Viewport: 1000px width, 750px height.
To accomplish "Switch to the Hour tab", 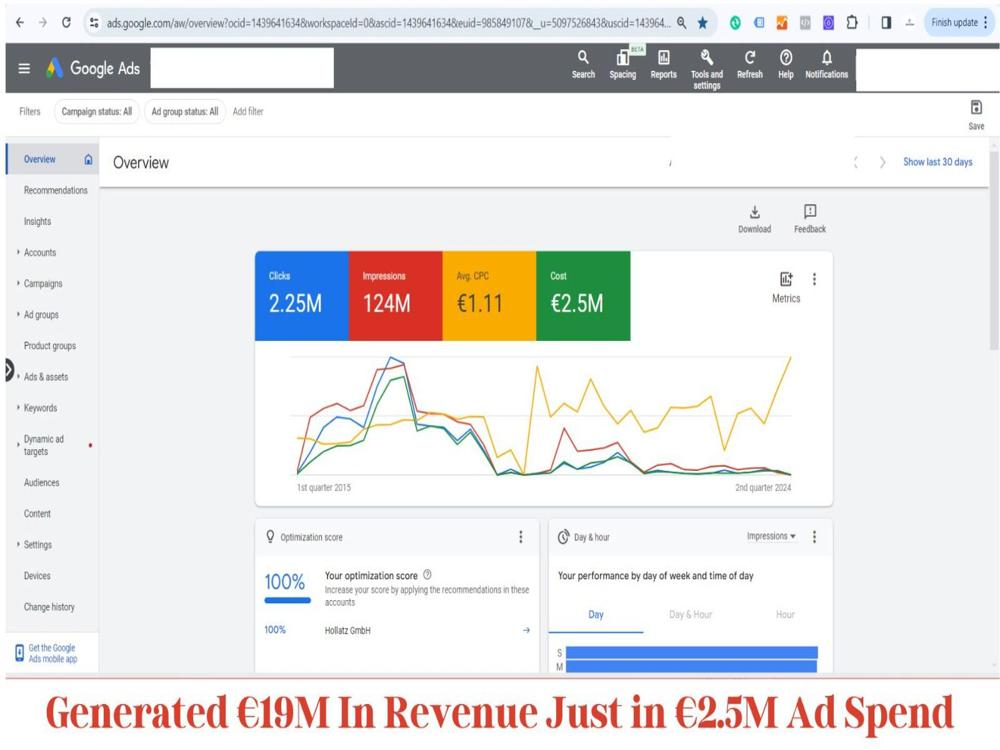I will point(785,615).
